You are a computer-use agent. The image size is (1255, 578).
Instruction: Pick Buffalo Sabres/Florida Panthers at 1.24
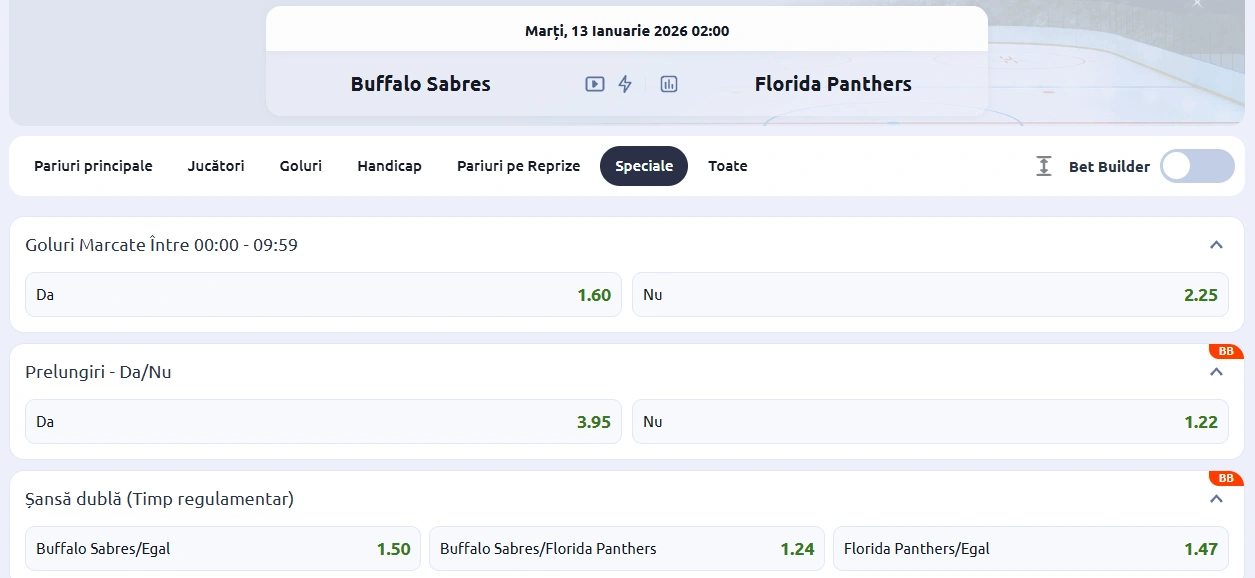(626, 548)
